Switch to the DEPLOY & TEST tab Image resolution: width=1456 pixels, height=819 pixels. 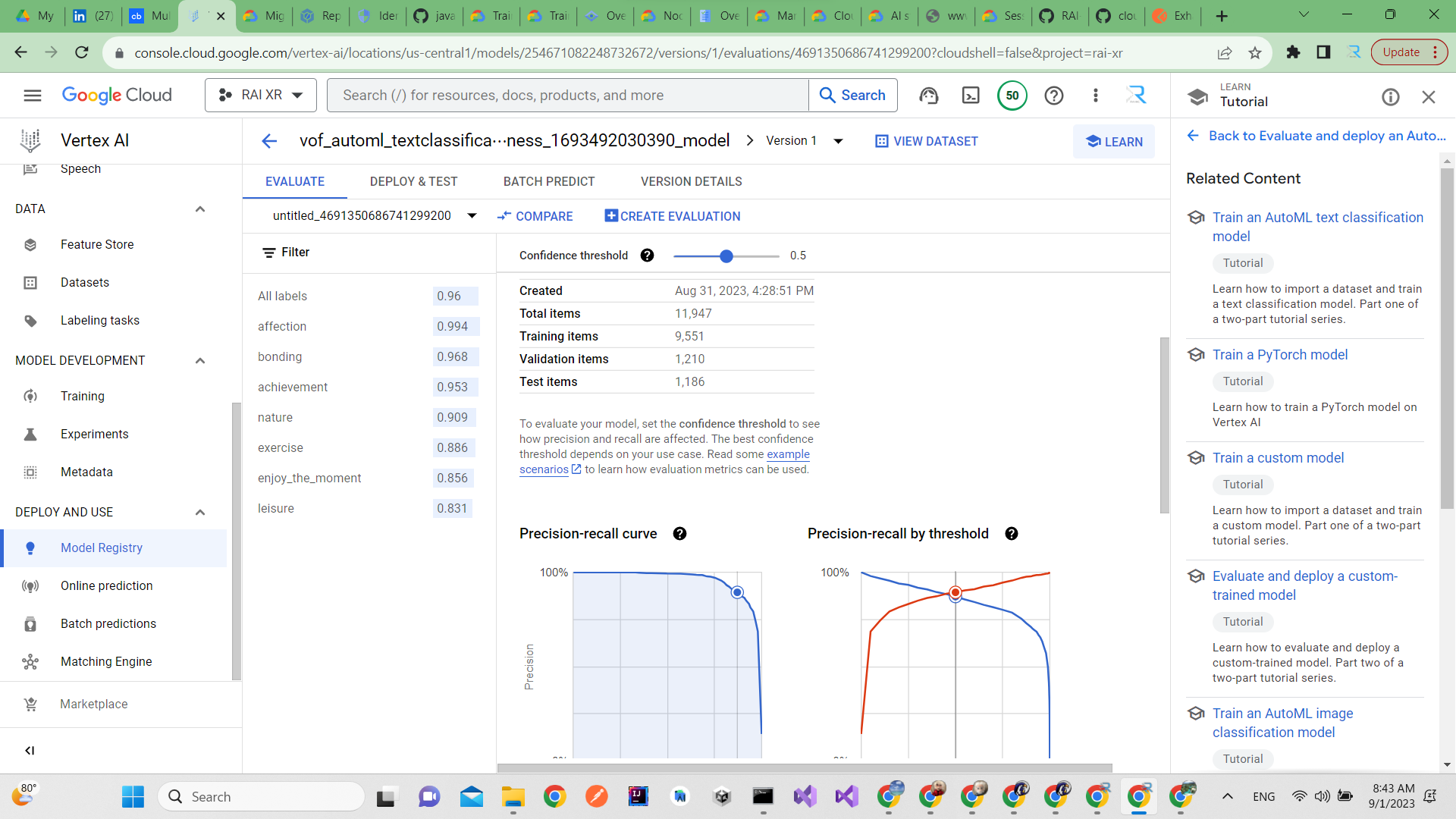(x=413, y=181)
